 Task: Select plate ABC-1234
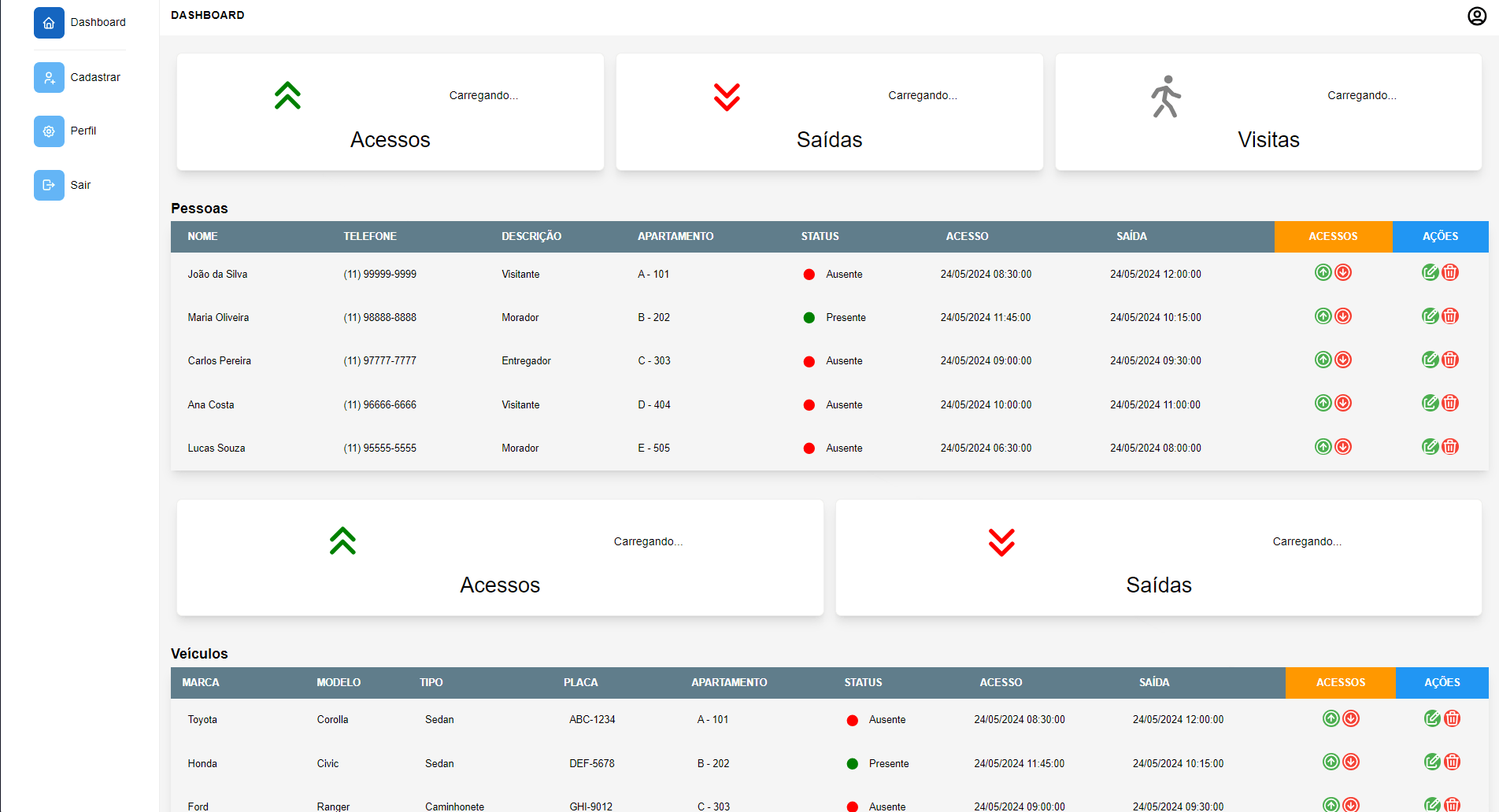pos(592,720)
